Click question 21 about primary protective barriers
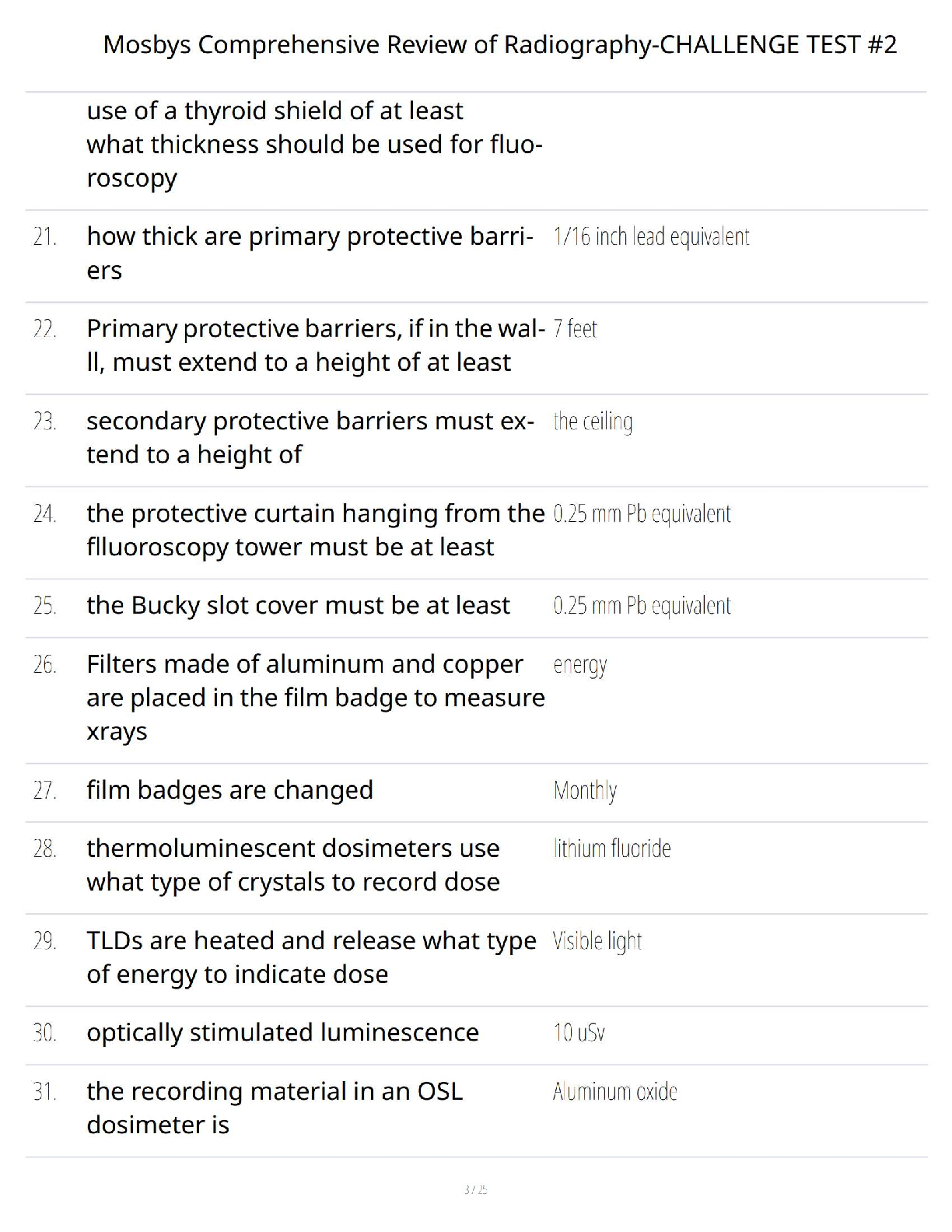Viewport: 952px width, 1232px height. tap(310, 253)
